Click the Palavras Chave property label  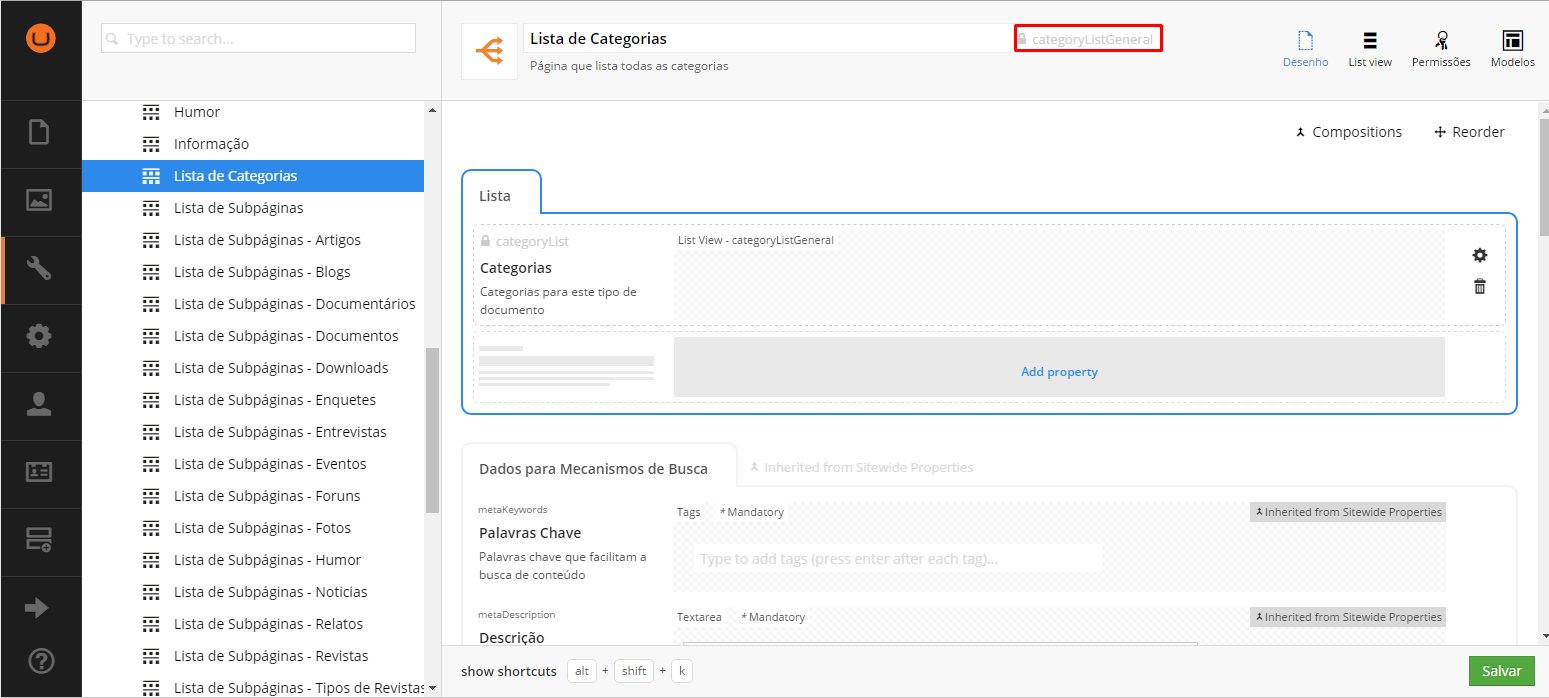point(530,533)
